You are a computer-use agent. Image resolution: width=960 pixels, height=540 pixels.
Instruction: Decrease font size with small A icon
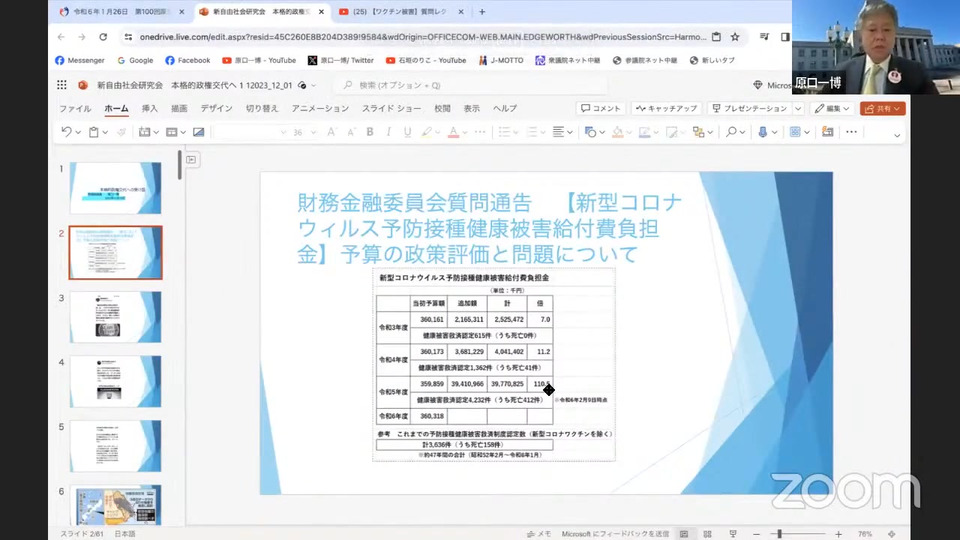coord(351,132)
